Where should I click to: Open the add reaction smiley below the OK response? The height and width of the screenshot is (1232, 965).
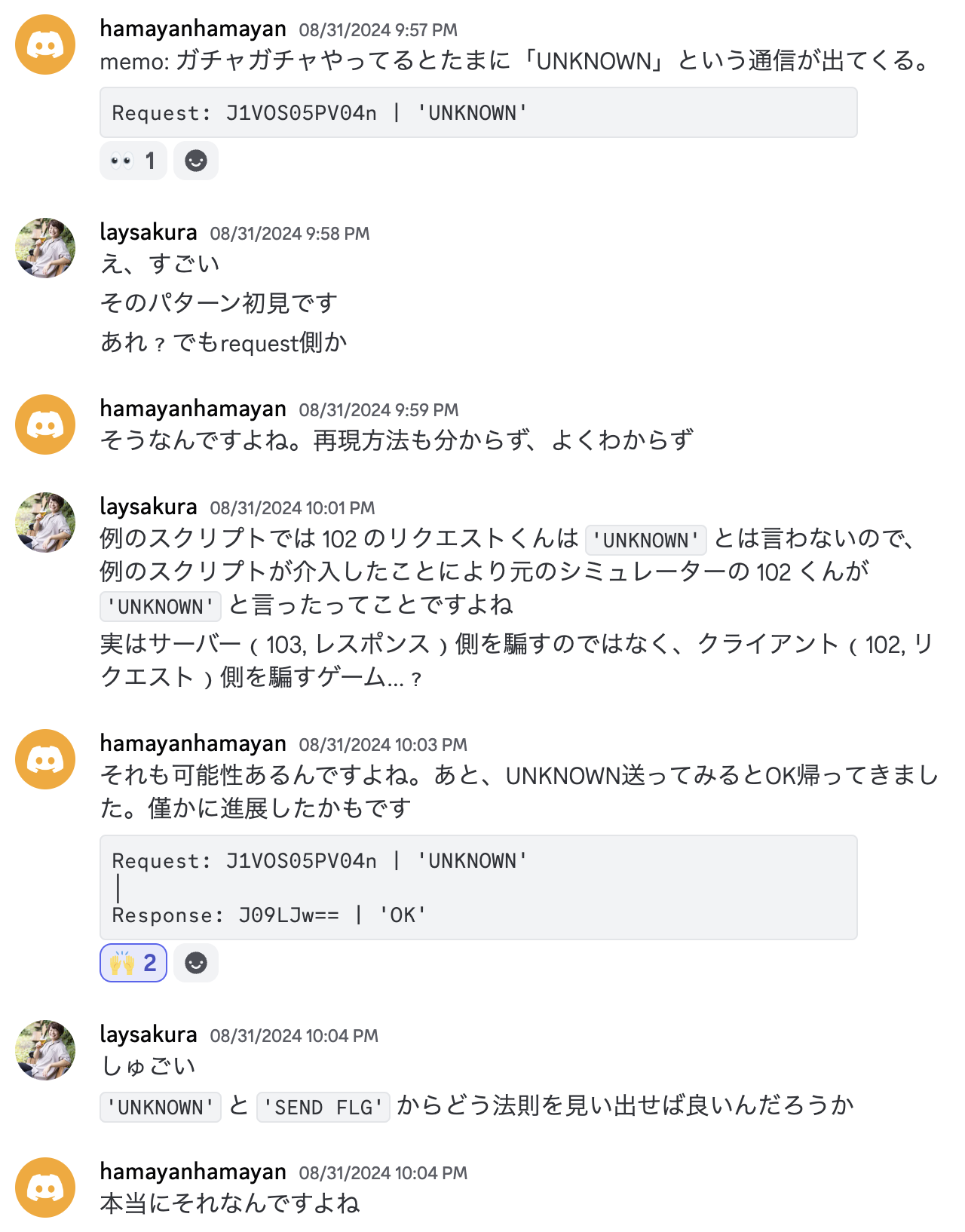tap(195, 963)
